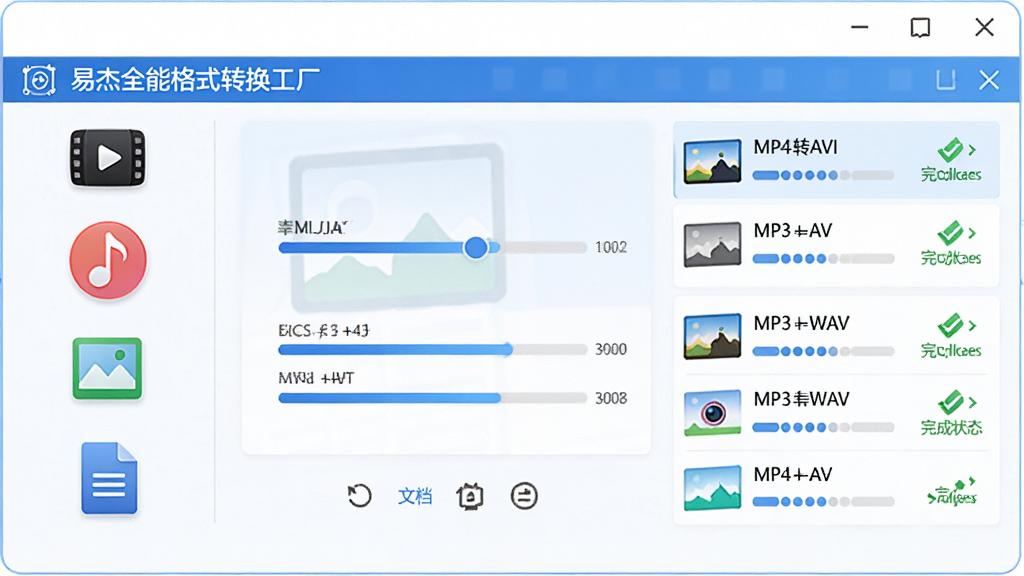This screenshot has width=1024, height=576.
Task: Click the progress bar under MP3+AV
Action: pyautogui.click(x=823, y=259)
